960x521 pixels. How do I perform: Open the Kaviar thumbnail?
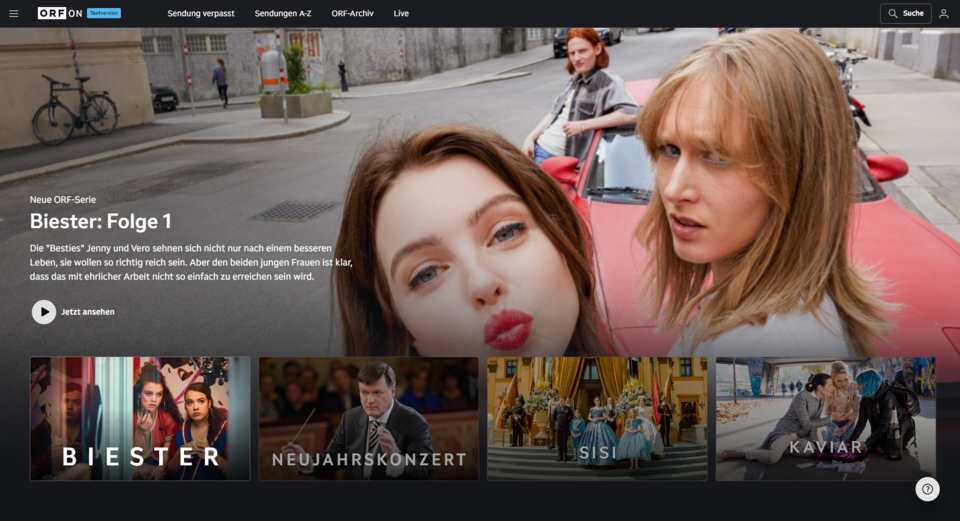point(825,419)
